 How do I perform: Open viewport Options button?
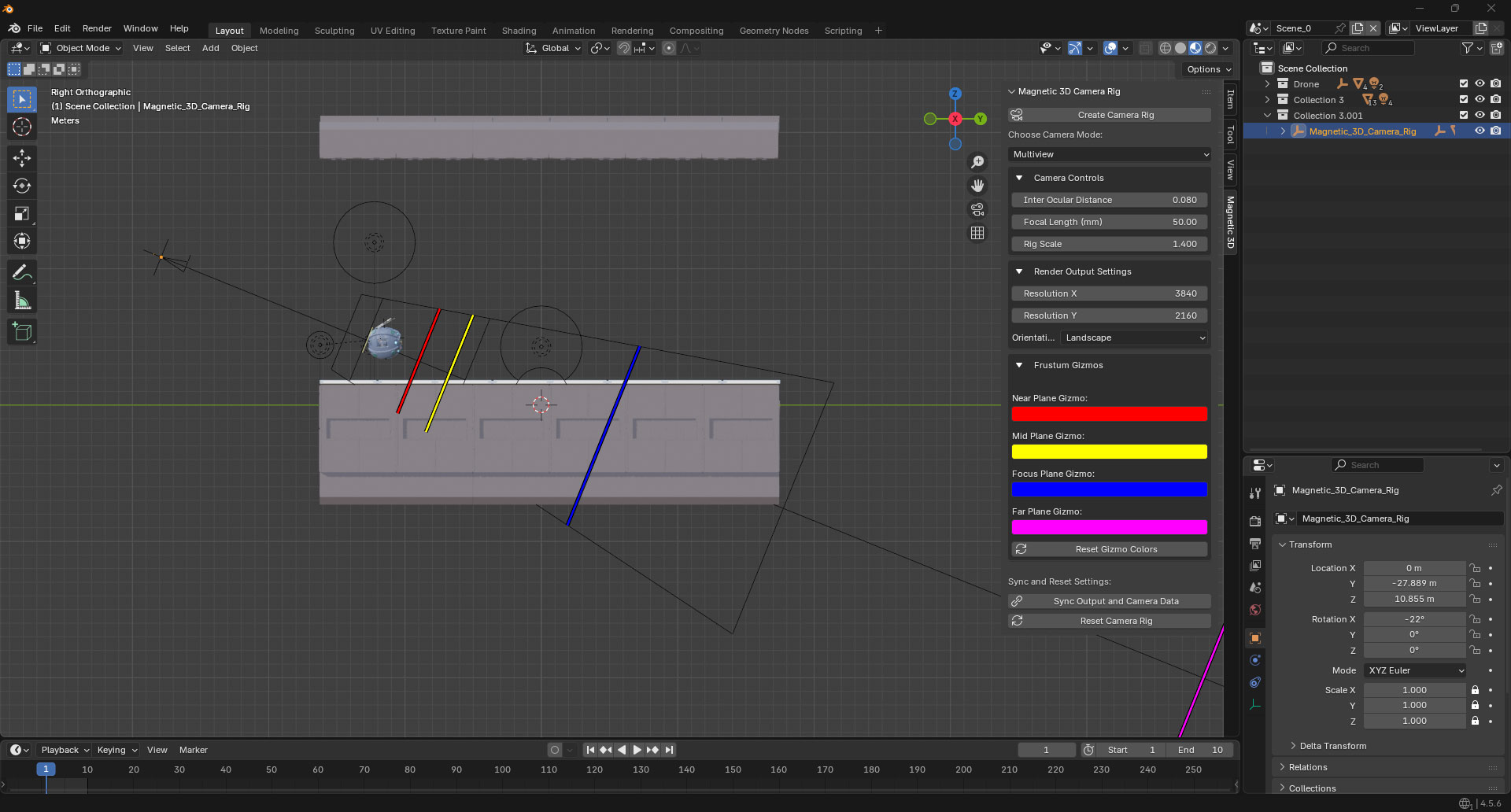point(1209,69)
